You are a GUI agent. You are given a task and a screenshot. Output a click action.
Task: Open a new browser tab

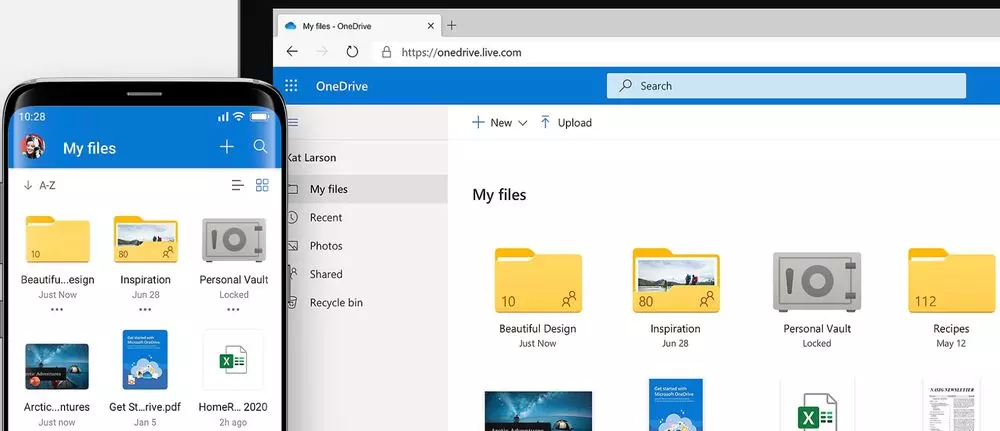tap(452, 25)
